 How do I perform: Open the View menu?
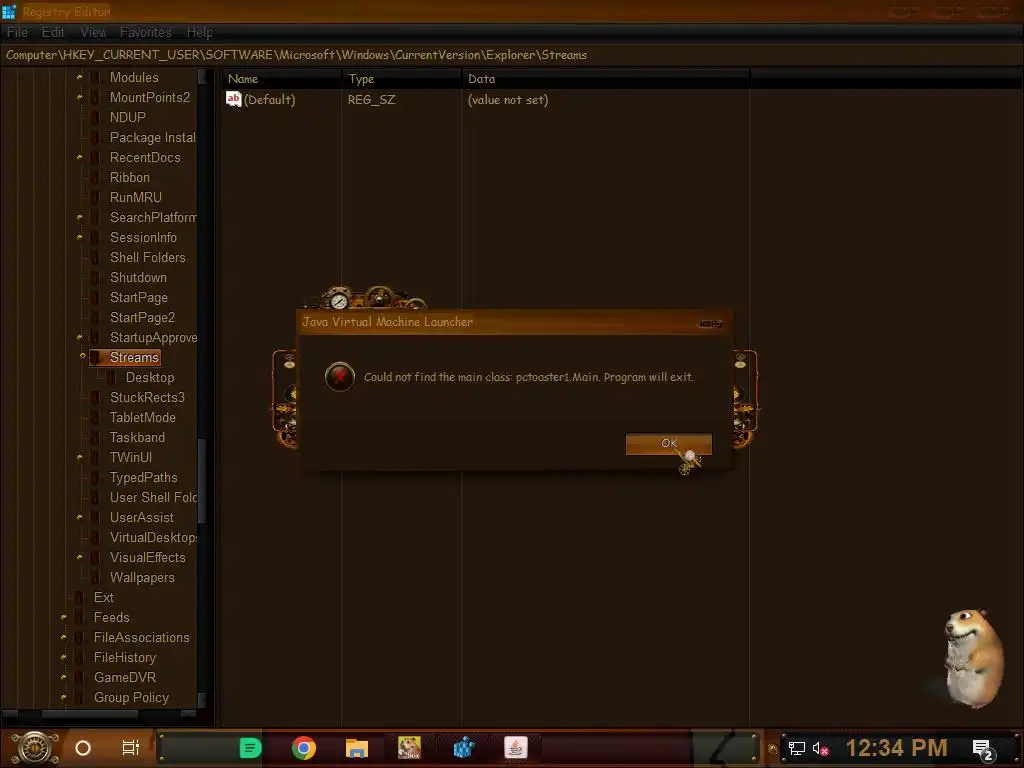click(93, 32)
